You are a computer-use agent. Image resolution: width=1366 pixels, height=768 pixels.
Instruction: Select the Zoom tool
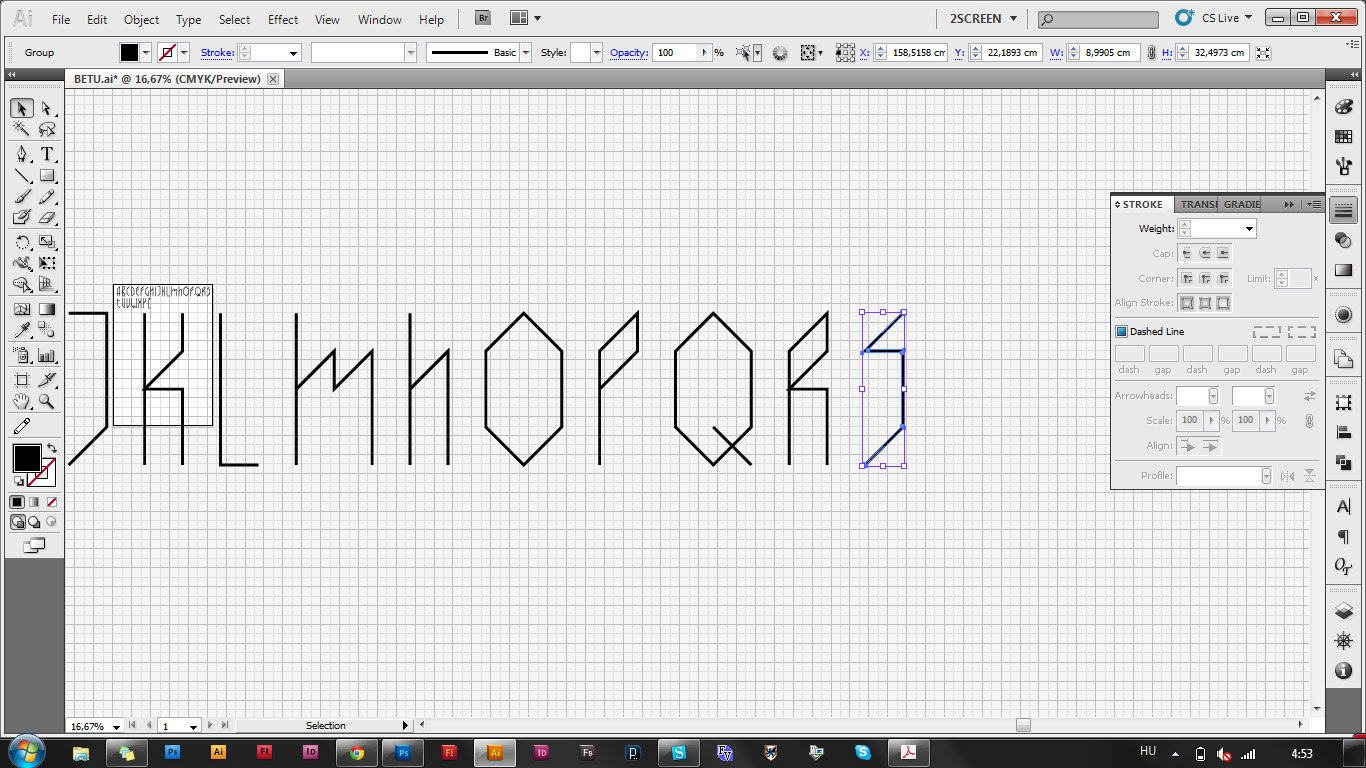tap(46, 402)
